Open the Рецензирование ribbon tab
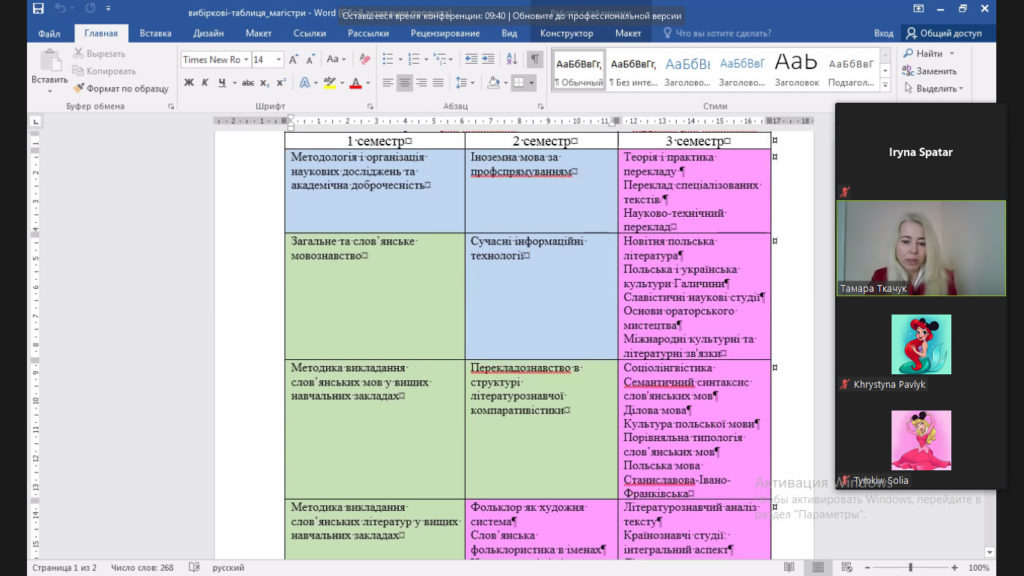 click(445, 33)
